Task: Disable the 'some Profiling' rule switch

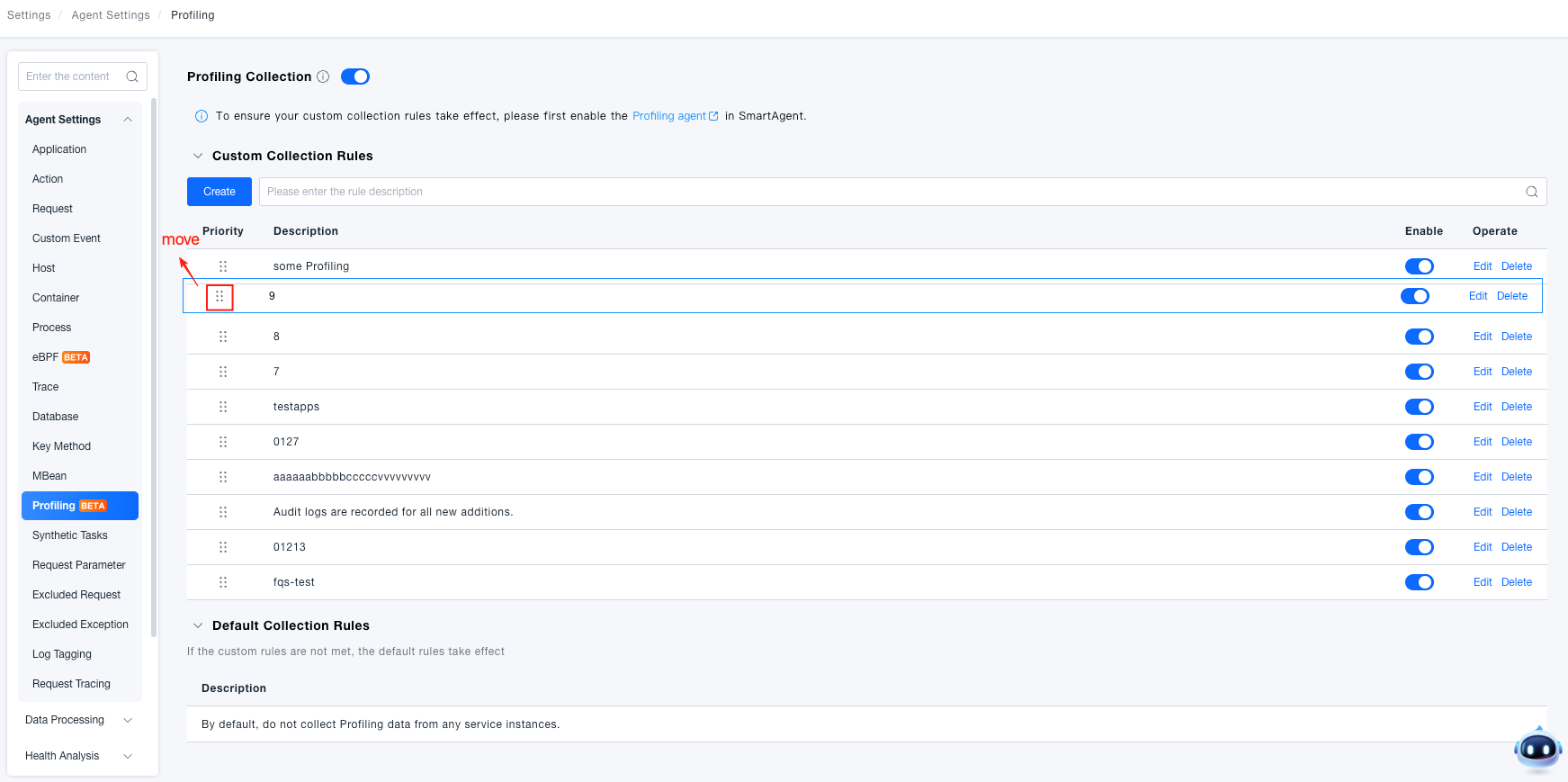Action: pyautogui.click(x=1420, y=266)
